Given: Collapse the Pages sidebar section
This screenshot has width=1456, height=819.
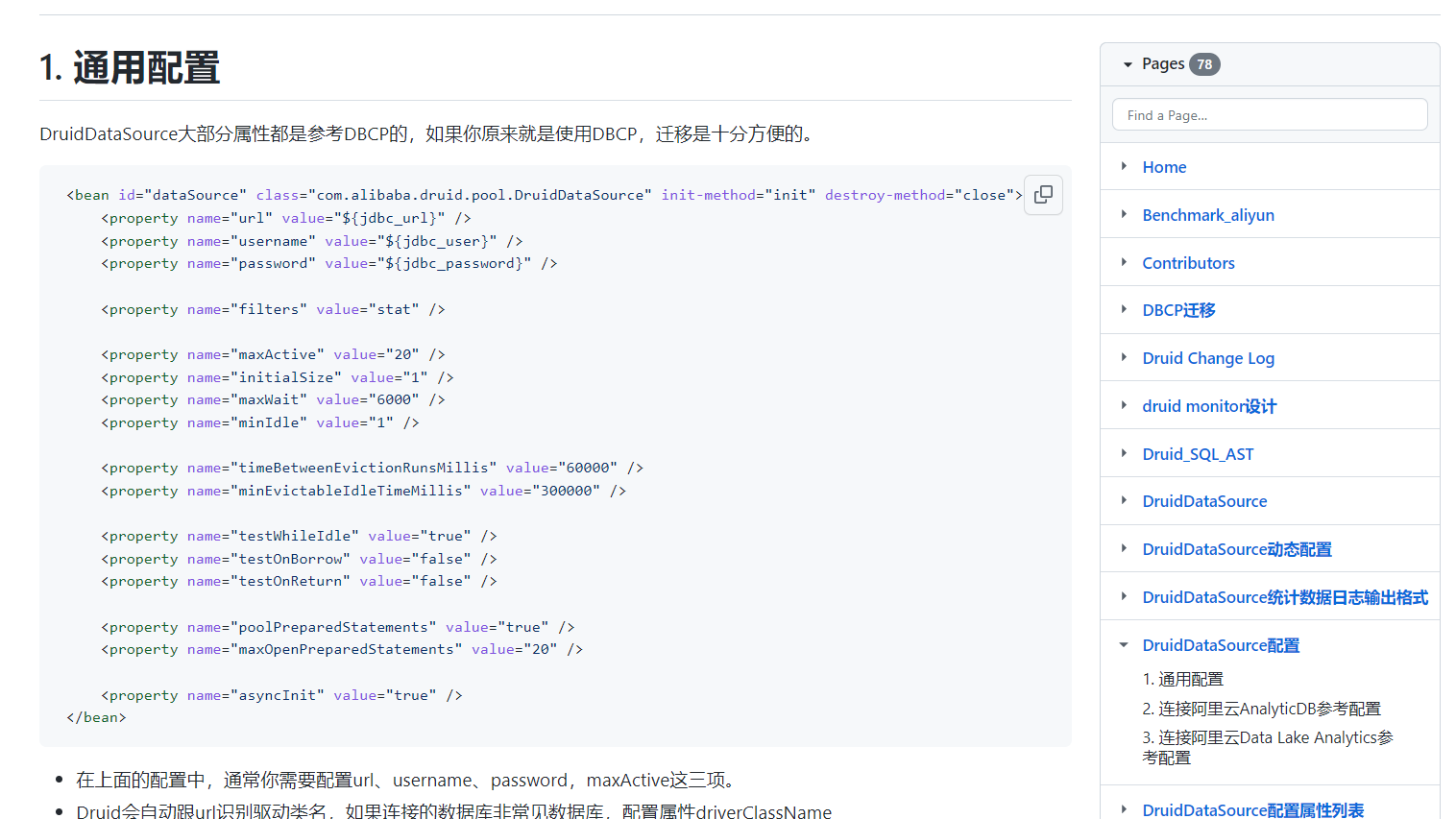Looking at the screenshot, I should (1128, 64).
